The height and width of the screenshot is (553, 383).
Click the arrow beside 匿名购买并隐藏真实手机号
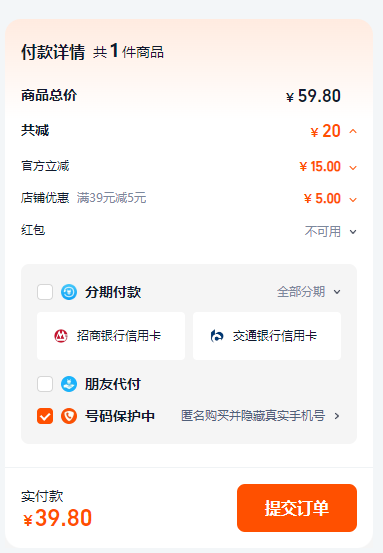click(337, 416)
